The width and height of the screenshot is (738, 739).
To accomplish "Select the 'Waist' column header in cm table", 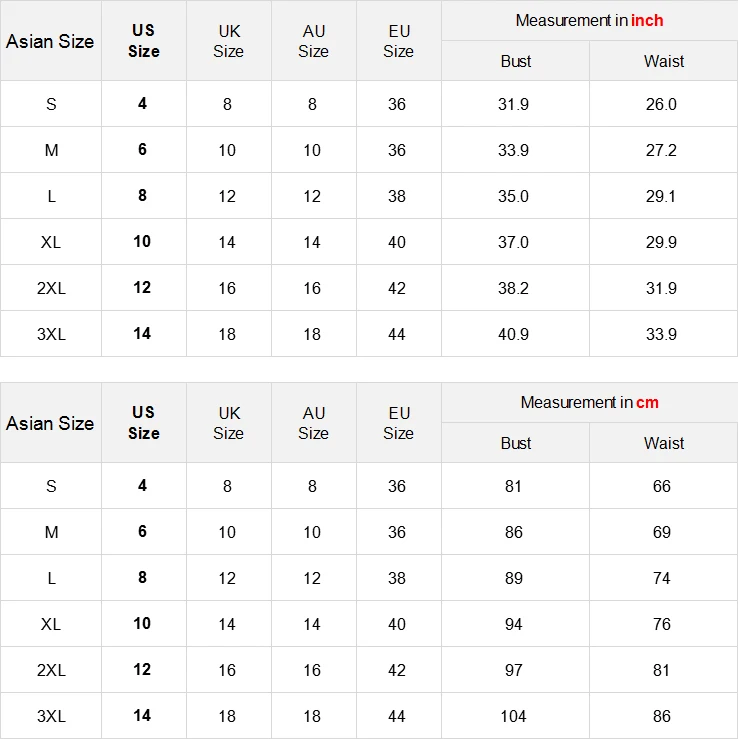I will 664,443.
